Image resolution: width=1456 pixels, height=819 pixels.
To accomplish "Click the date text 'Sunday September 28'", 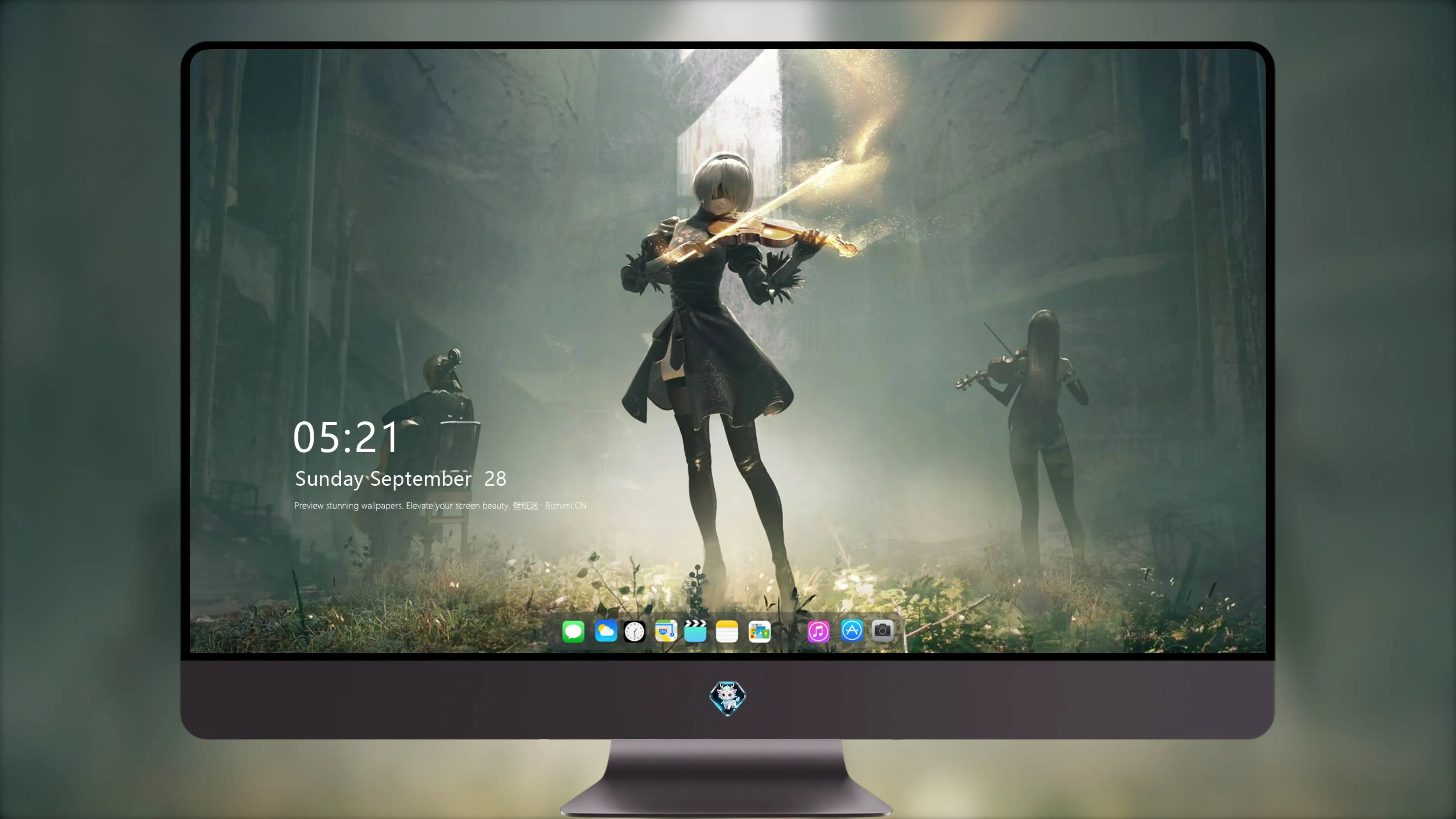I will tap(401, 479).
